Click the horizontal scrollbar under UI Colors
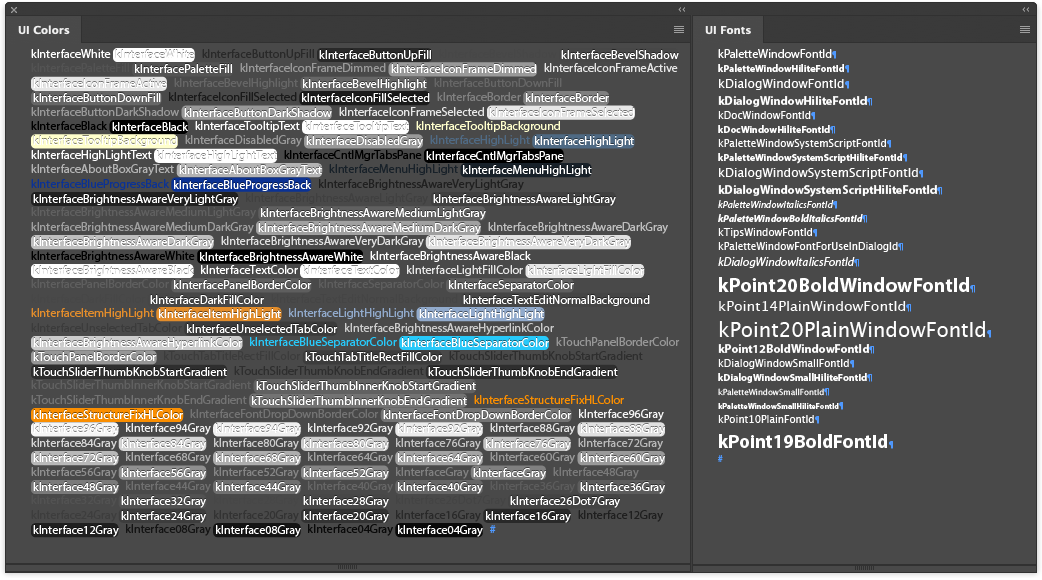This screenshot has height=580, width=1042. (348, 567)
